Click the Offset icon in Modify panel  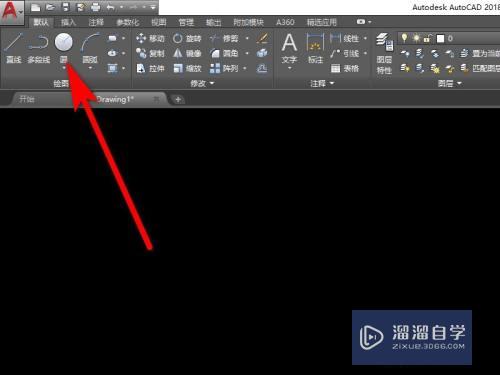click(263, 68)
